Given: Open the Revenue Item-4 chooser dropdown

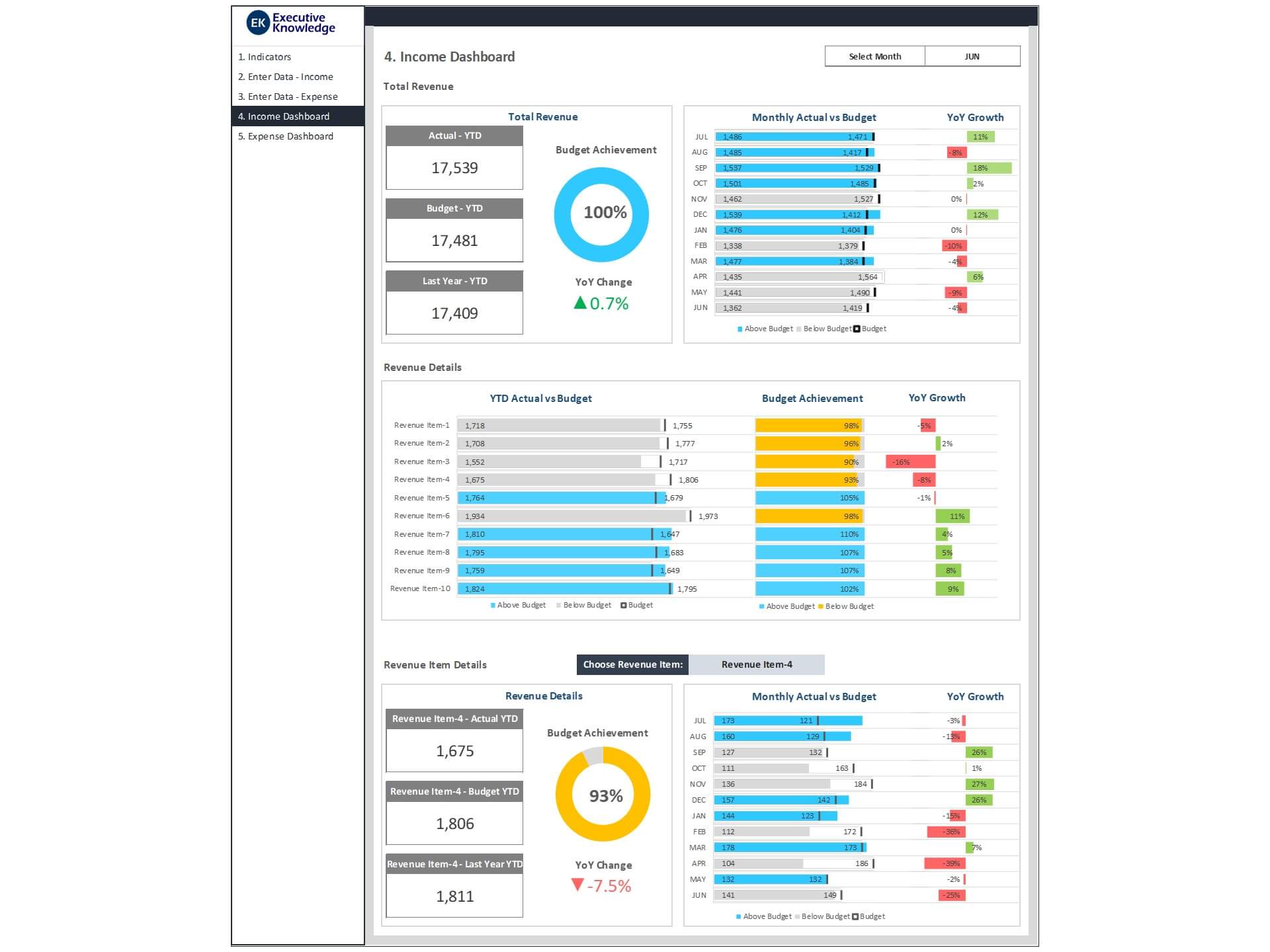Looking at the screenshot, I should pyautogui.click(x=756, y=665).
